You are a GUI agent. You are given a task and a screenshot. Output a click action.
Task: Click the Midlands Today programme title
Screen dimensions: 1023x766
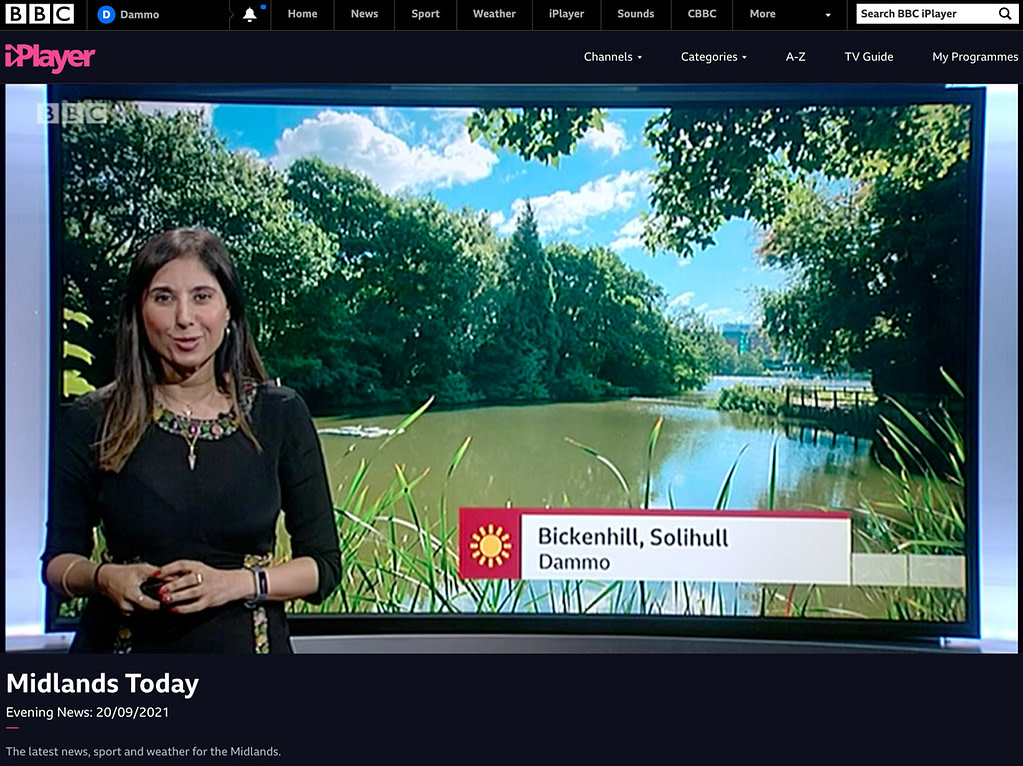tap(102, 683)
